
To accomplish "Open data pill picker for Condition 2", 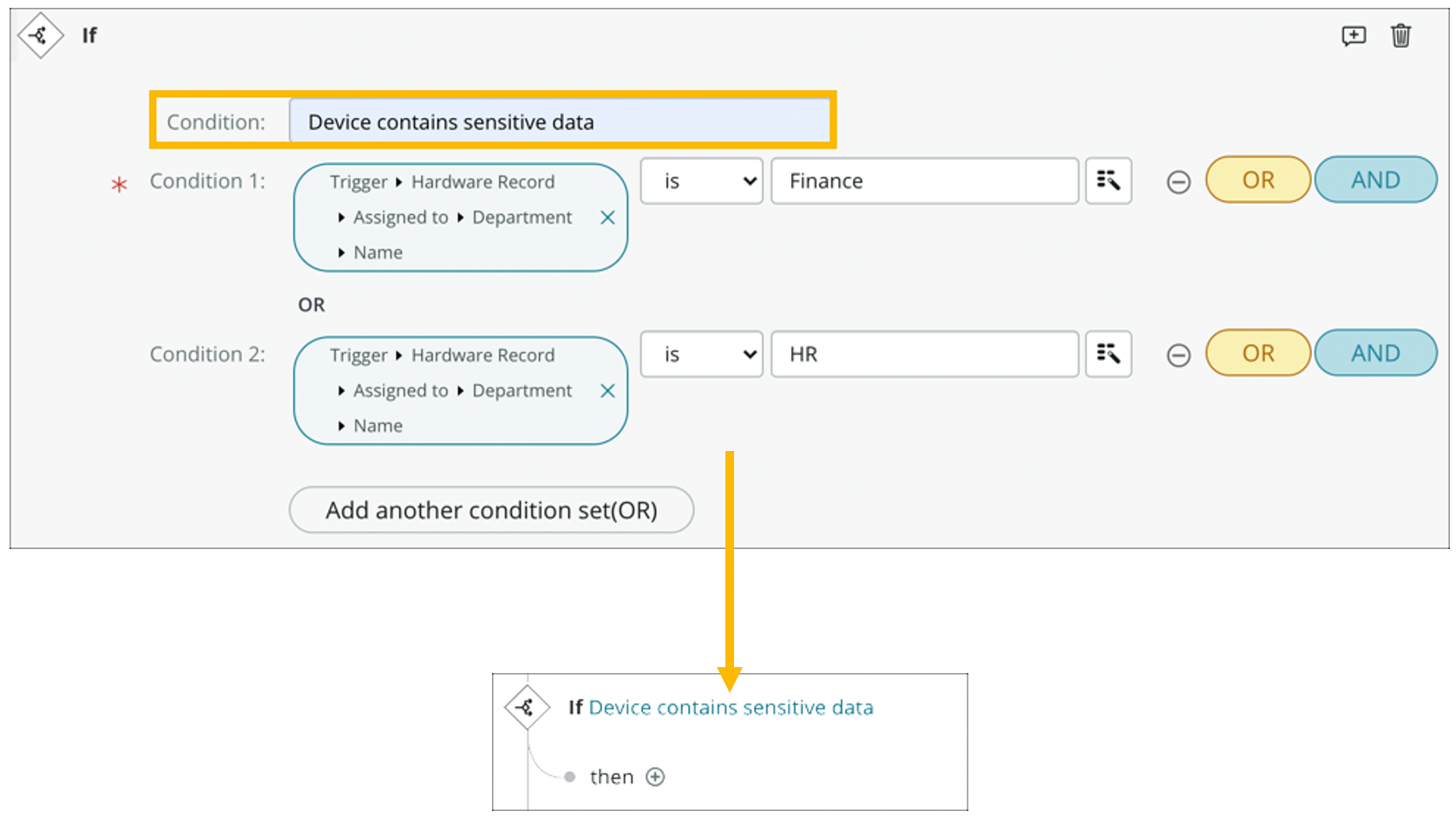I will click(1108, 354).
